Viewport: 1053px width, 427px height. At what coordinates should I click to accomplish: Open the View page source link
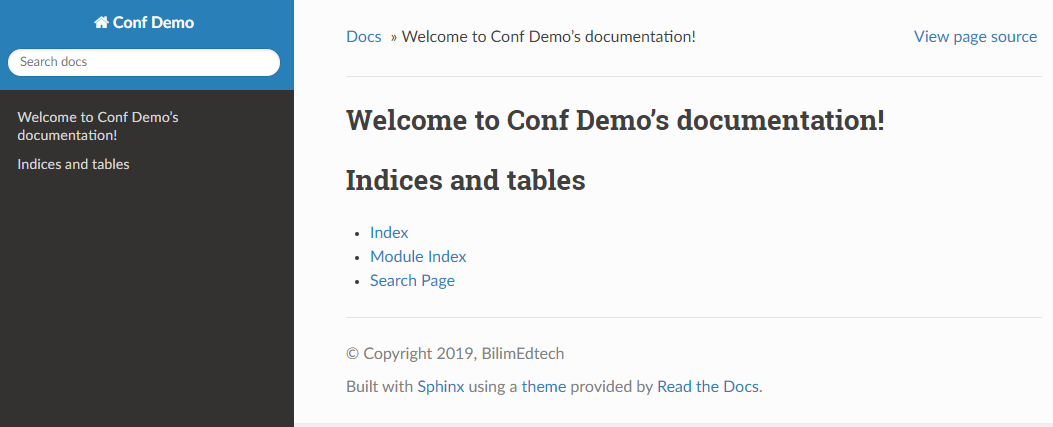coord(975,37)
